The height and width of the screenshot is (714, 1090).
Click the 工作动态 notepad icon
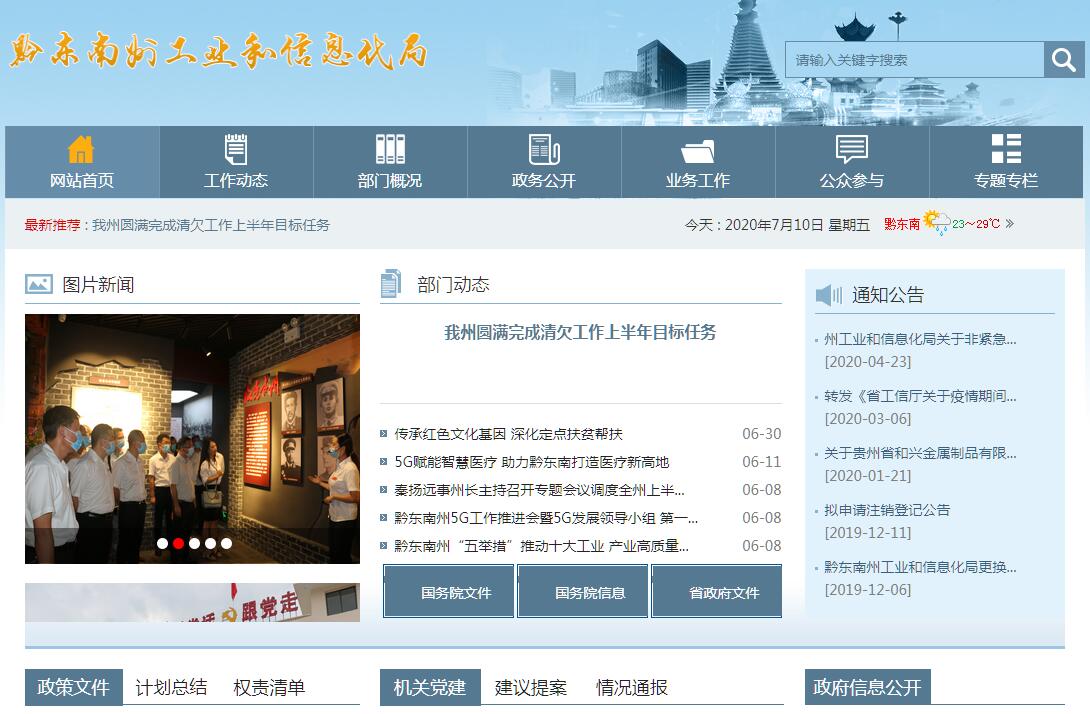coord(236,149)
